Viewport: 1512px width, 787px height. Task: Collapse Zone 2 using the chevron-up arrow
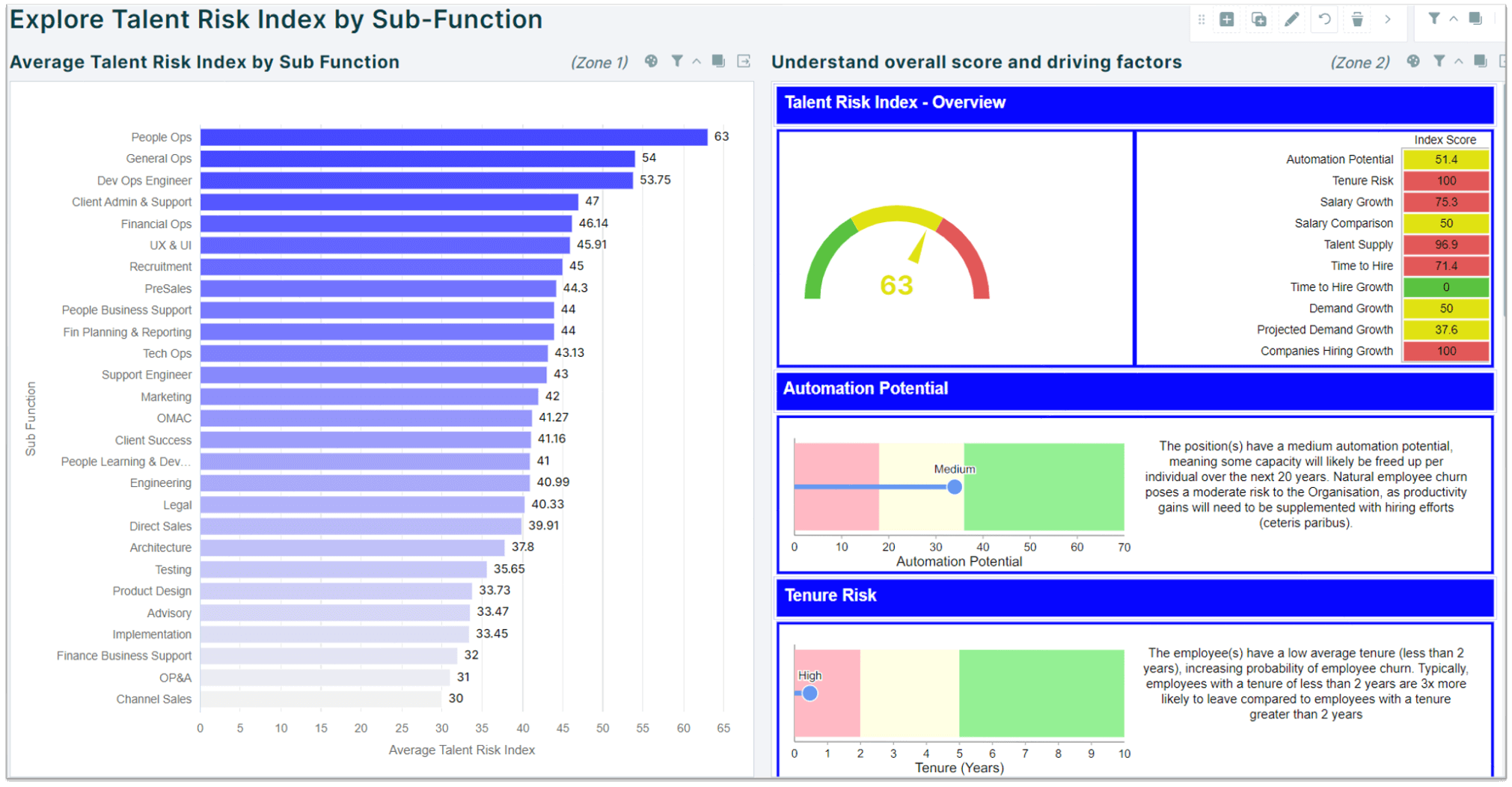[x=1458, y=62]
